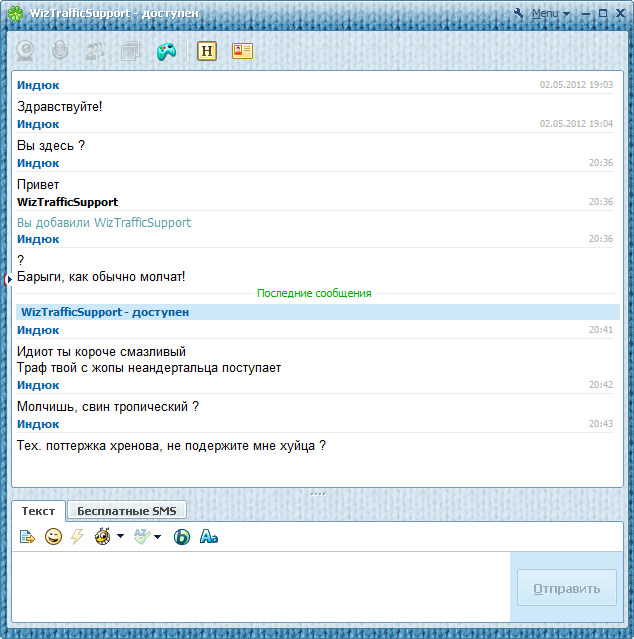The height and width of the screenshot is (639, 634).
Task: Click the Вы добавили WizTrafficSupport notice
Action: point(104,223)
